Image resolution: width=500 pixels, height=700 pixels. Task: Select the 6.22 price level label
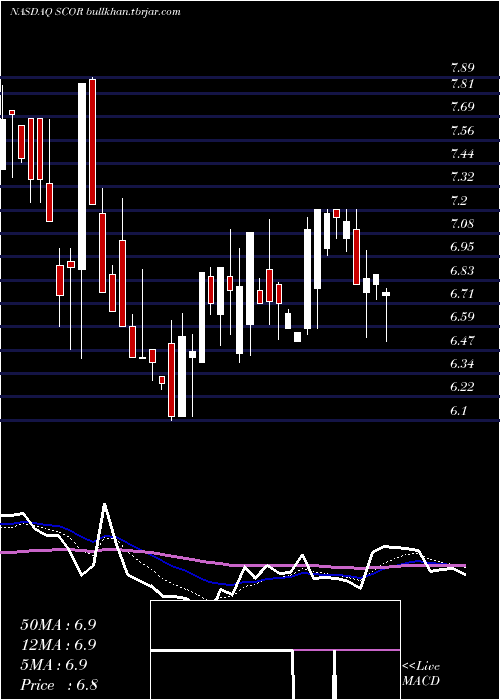(x=462, y=387)
